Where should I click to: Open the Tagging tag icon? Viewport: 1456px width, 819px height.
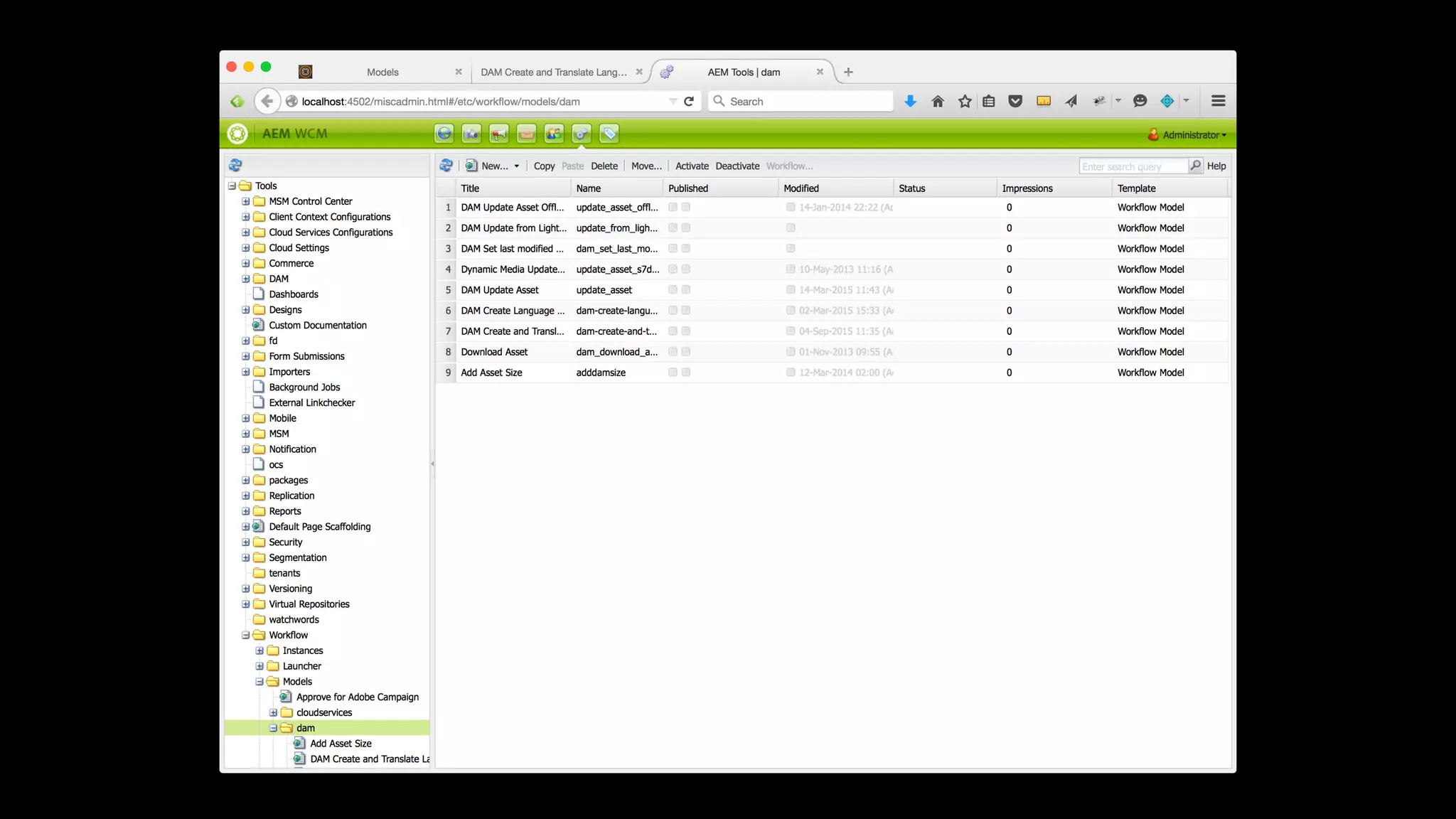click(x=609, y=134)
